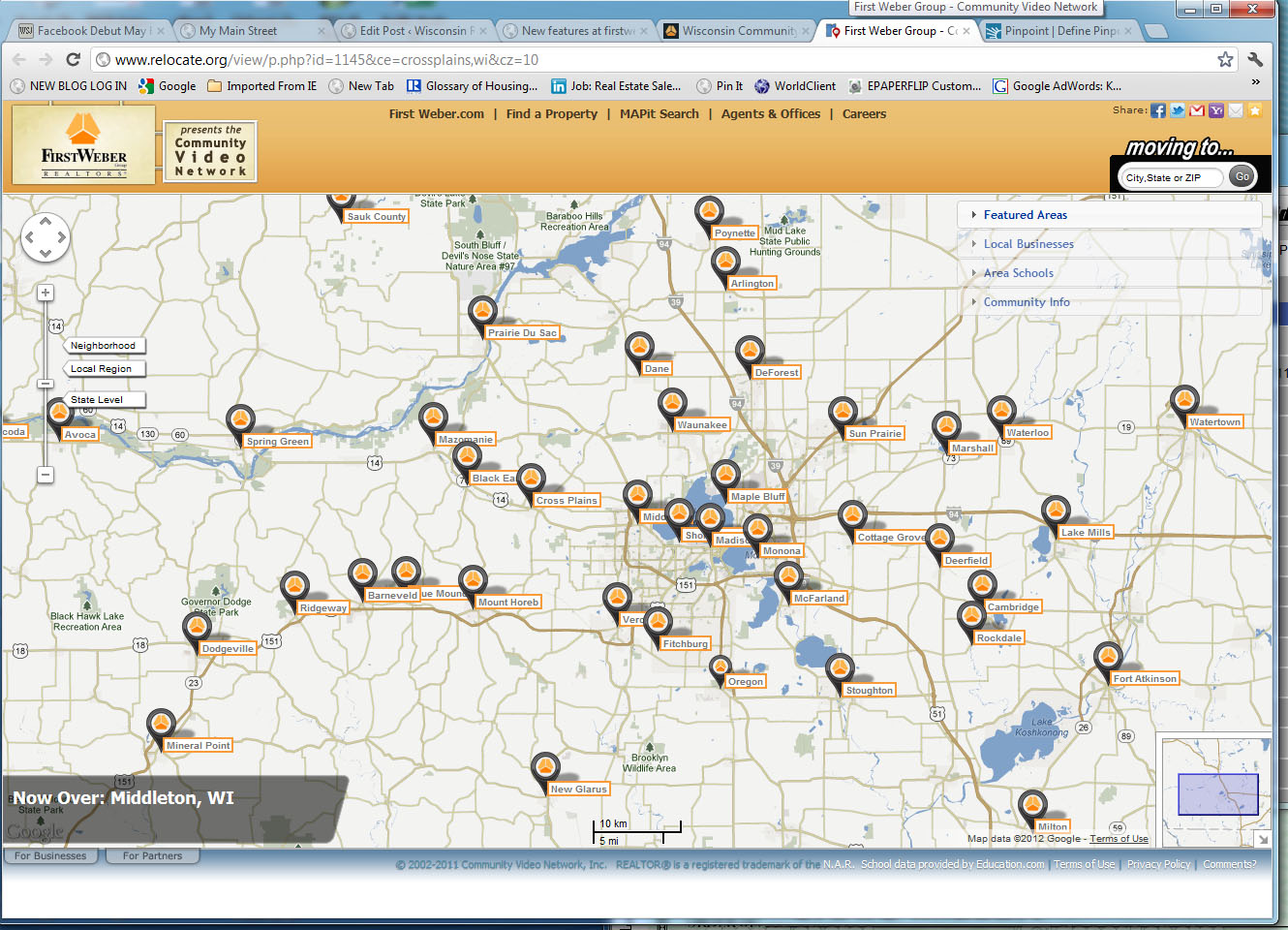Switch to Wisconsin Community tab

737,31
